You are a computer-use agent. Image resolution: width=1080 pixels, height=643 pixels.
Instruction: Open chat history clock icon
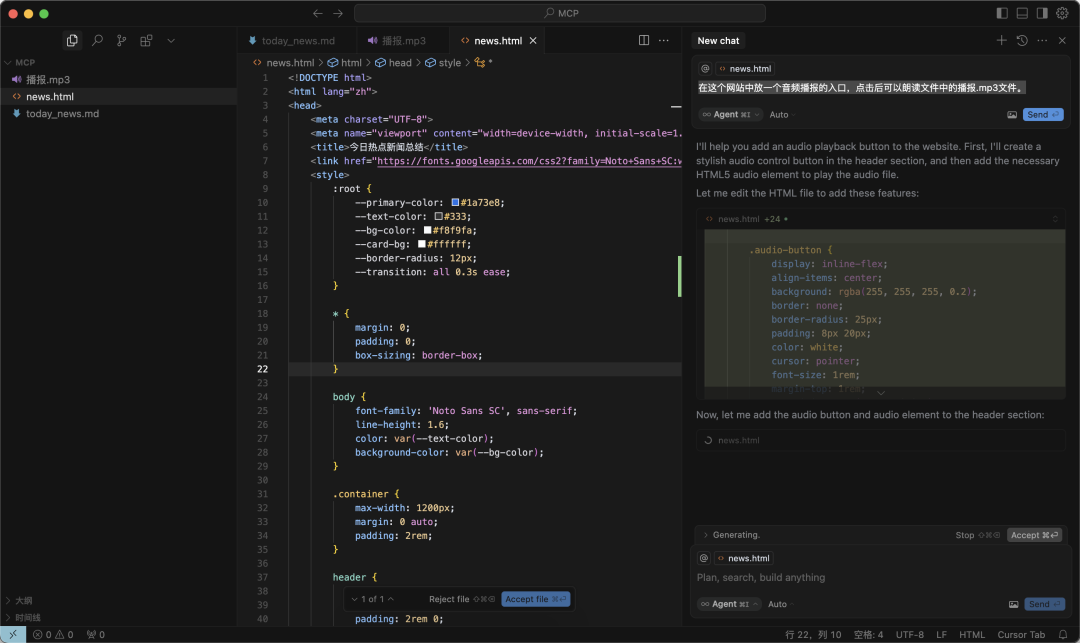coord(1022,41)
